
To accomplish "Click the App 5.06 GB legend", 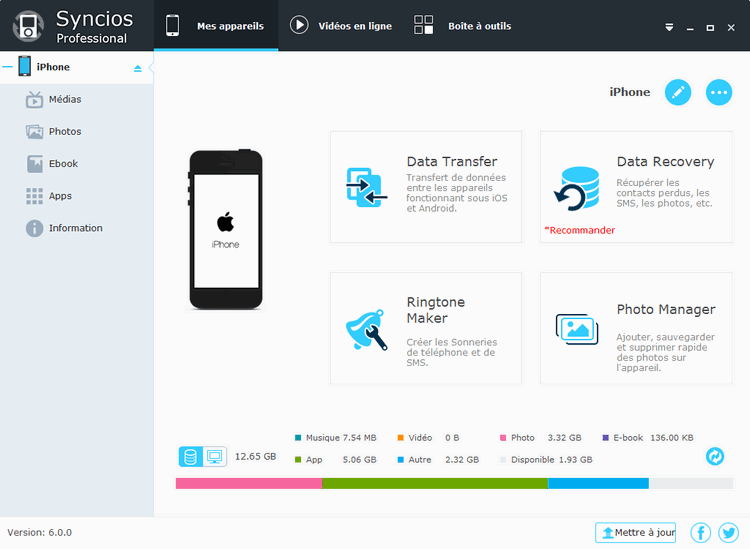I will tap(336, 460).
